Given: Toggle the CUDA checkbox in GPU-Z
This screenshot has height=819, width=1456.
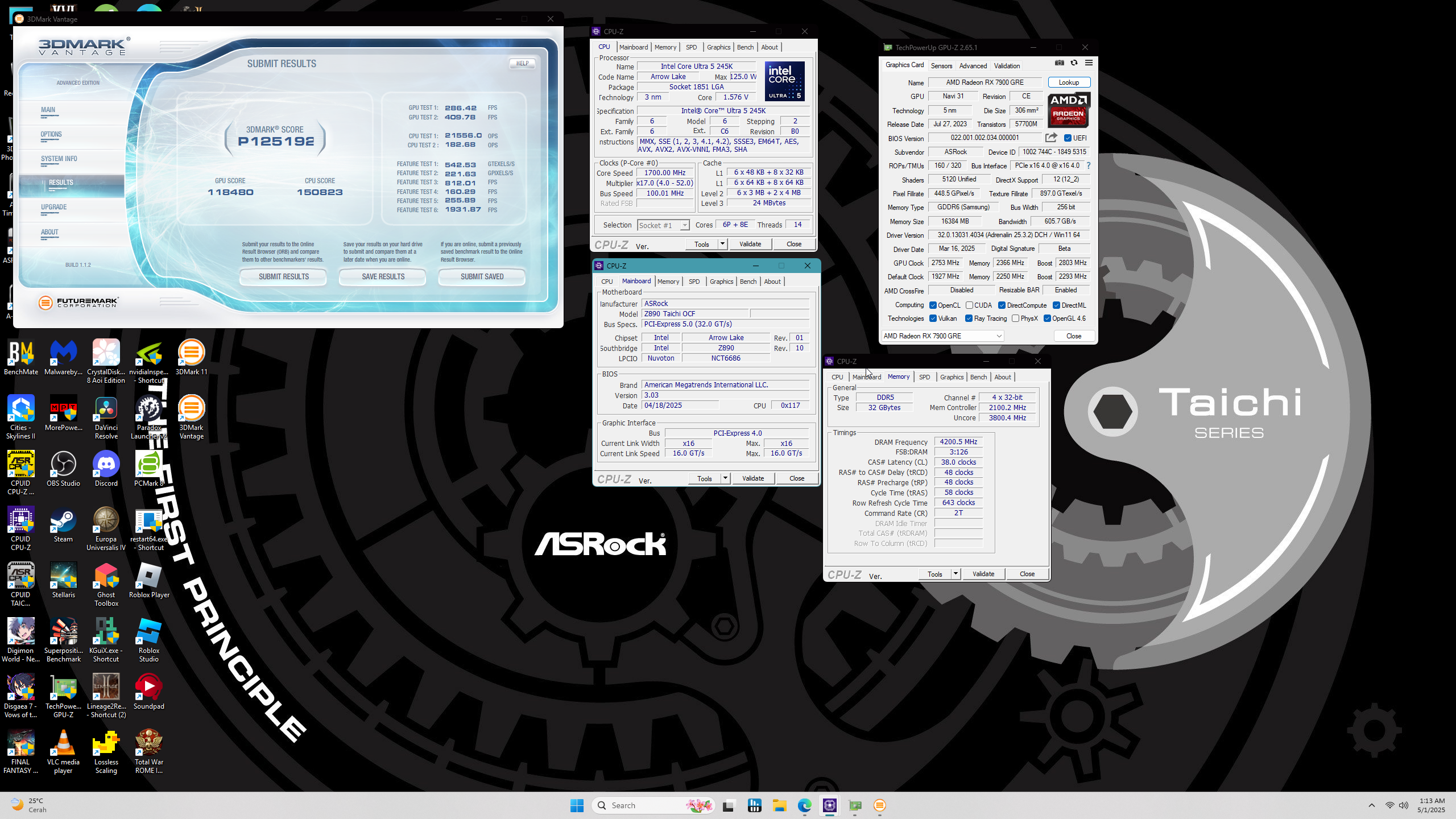Looking at the screenshot, I should pyautogui.click(x=969, y=305).
